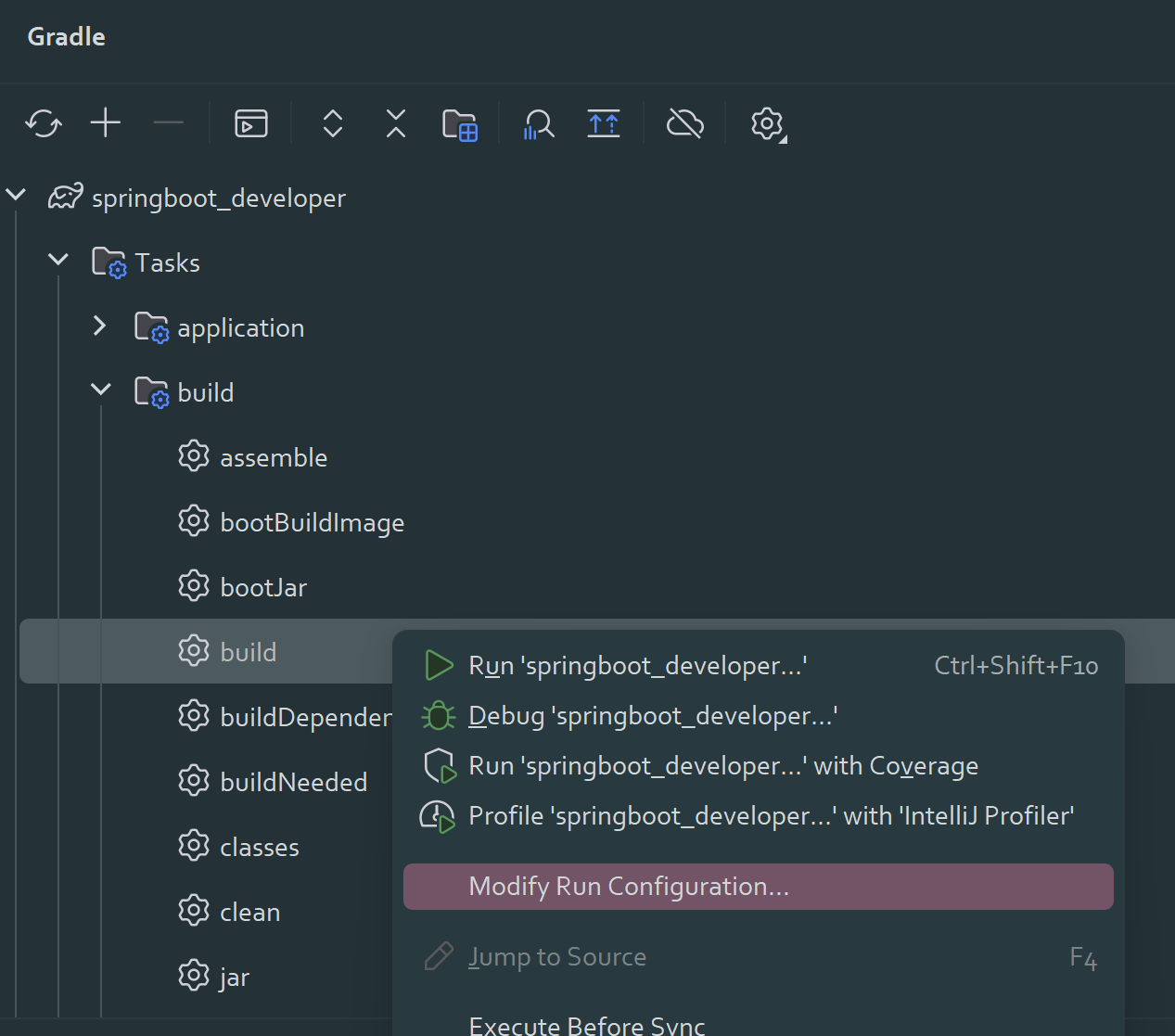
Task: Click the Expand All arrows icon
Action: click(333, 123)
